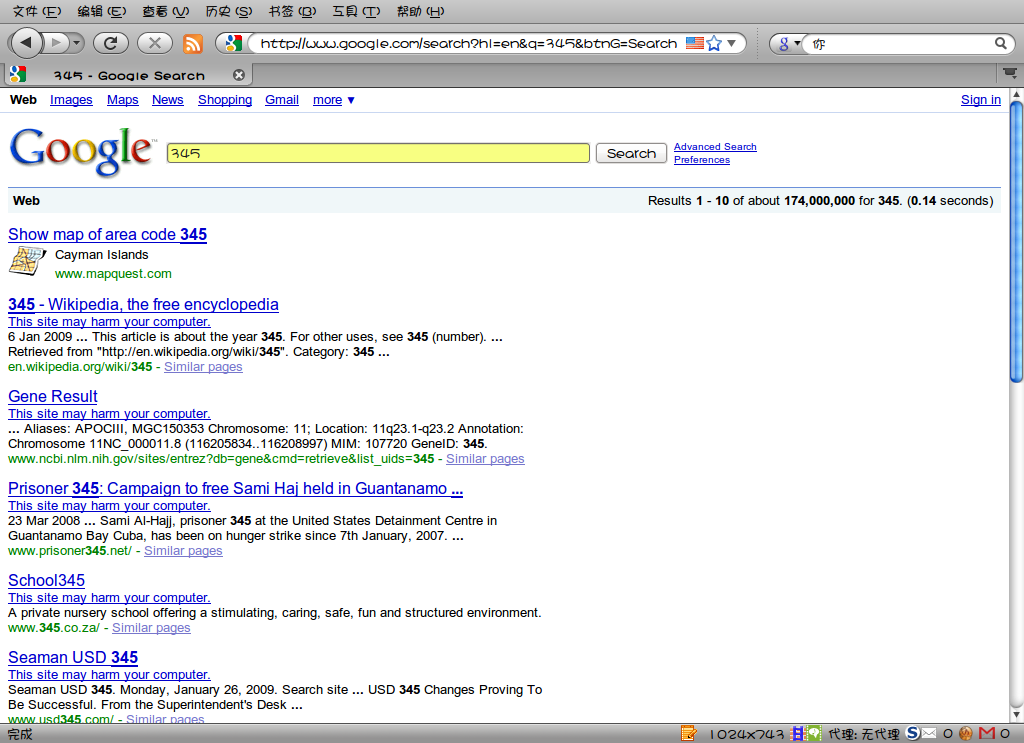Open 'Show map of area code 345' result
The height and width of the screenshot is (743, 1024).
tap(108, 234)
